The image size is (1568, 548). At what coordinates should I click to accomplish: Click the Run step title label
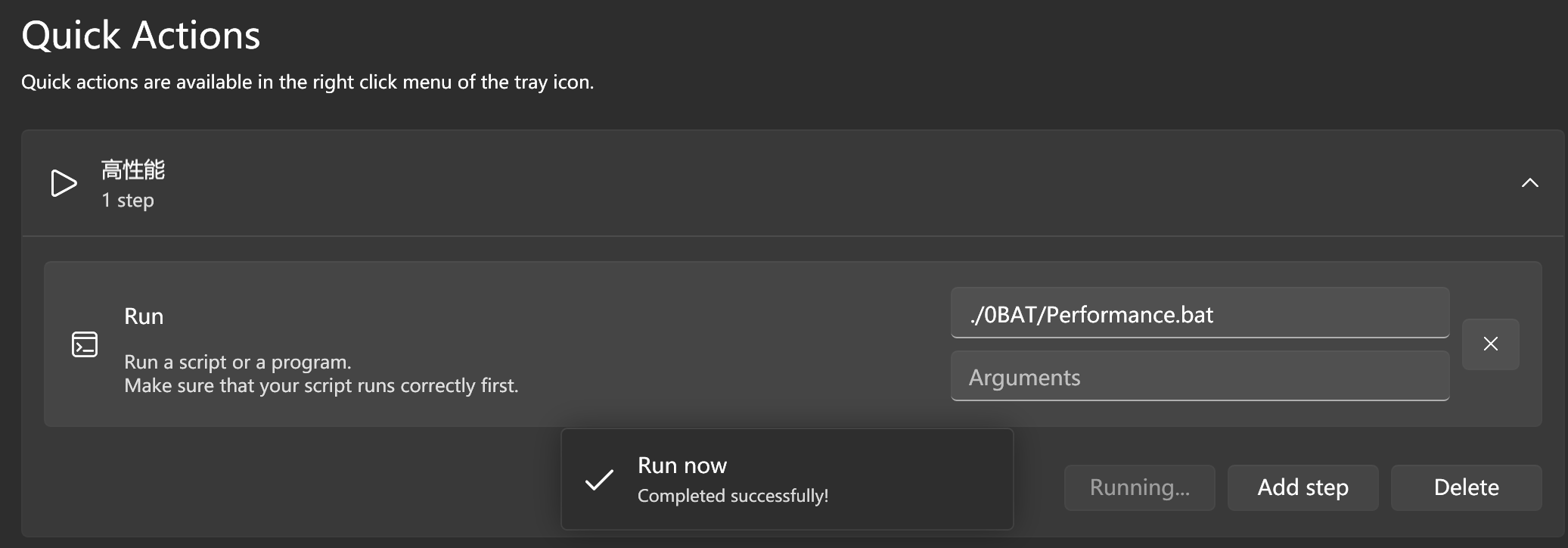[x=144, y=316]
